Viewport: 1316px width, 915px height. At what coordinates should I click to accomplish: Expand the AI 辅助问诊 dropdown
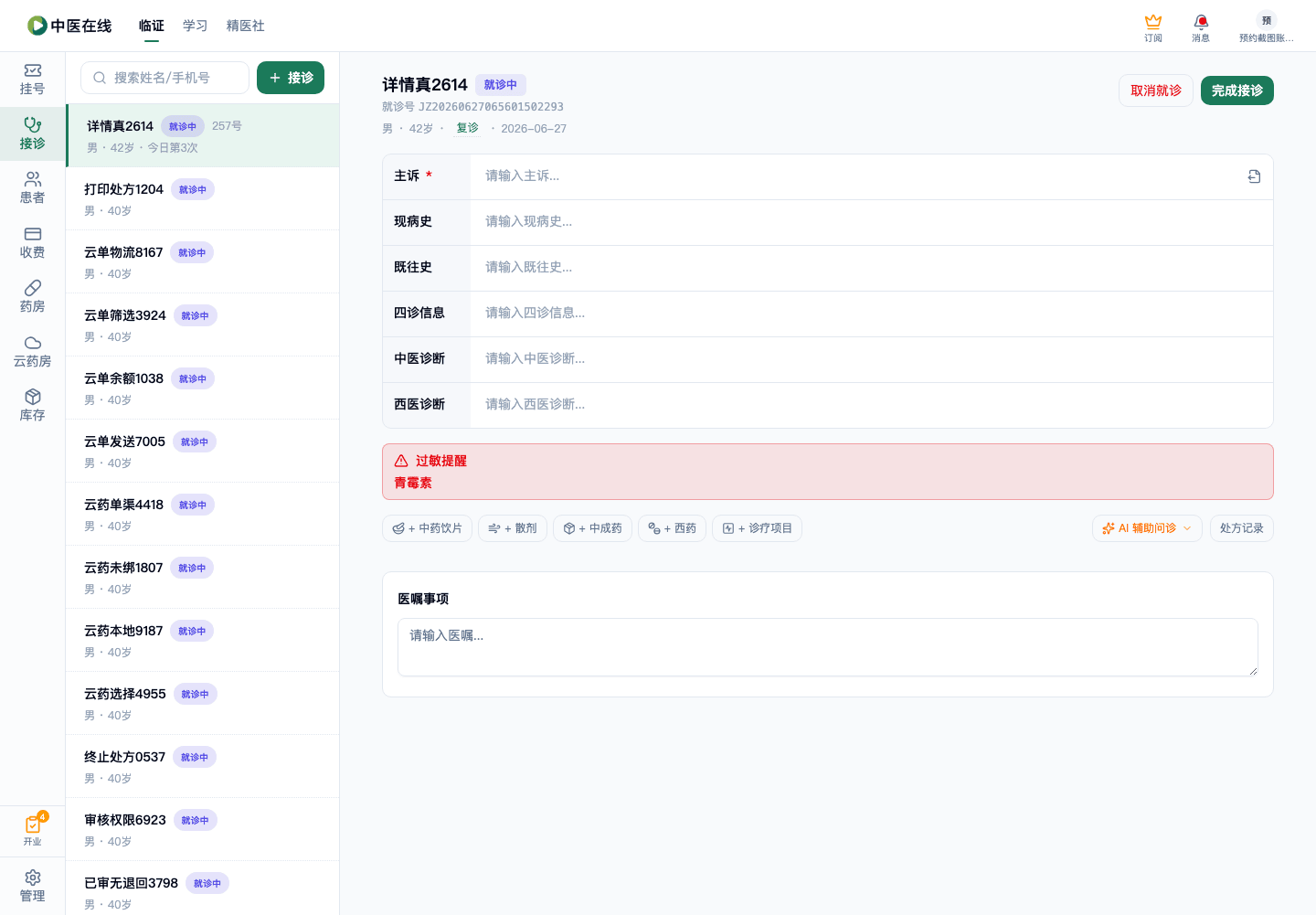1147,528
